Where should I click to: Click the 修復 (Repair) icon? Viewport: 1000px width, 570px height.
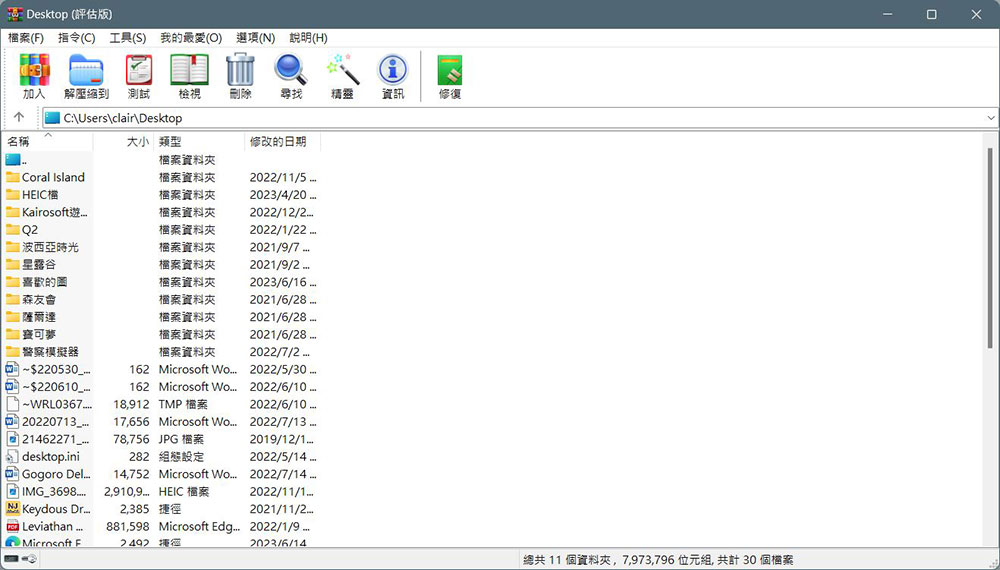point(450,71)
